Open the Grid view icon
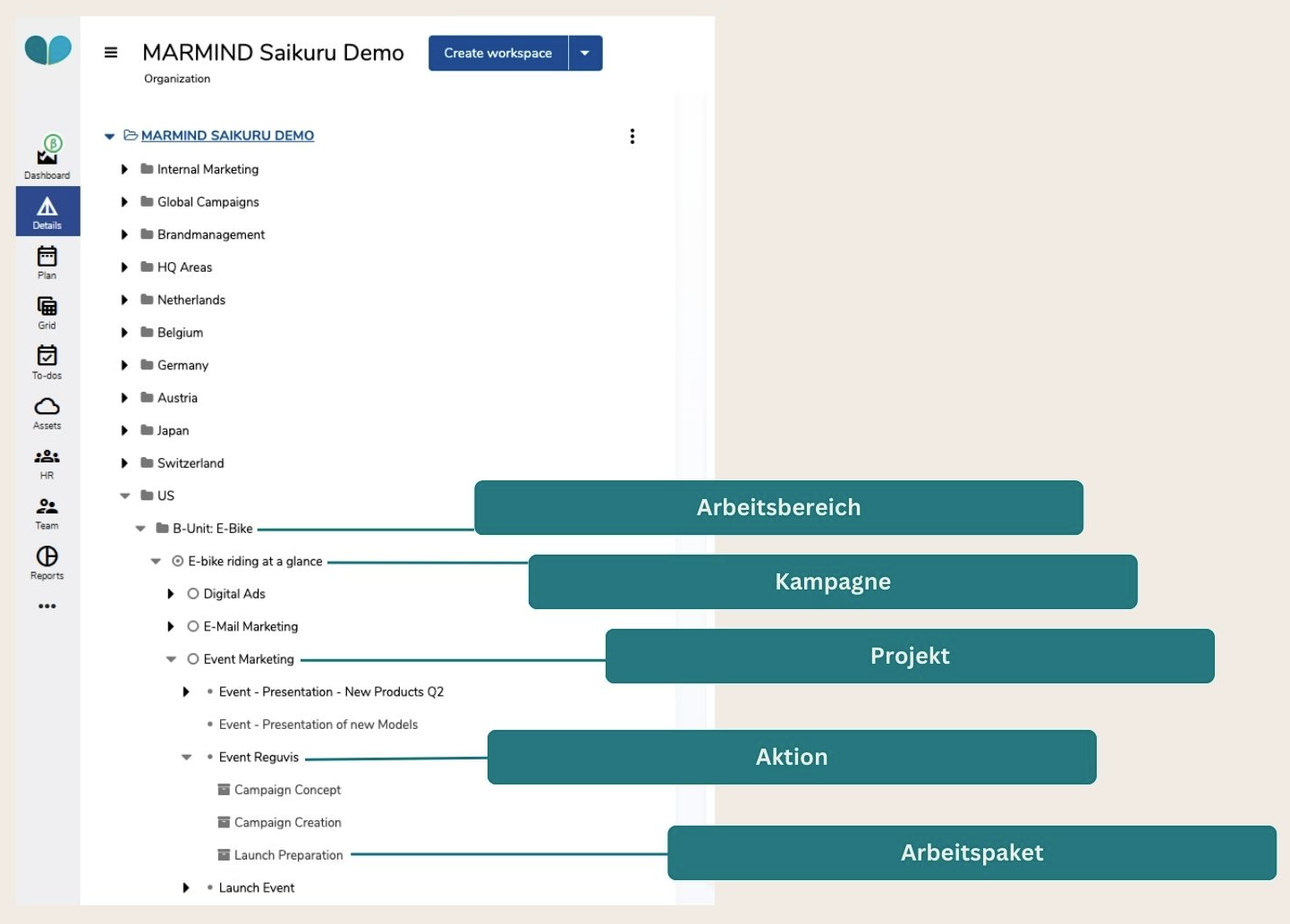This screenshot has width=1290, height=924. (47, 311)
